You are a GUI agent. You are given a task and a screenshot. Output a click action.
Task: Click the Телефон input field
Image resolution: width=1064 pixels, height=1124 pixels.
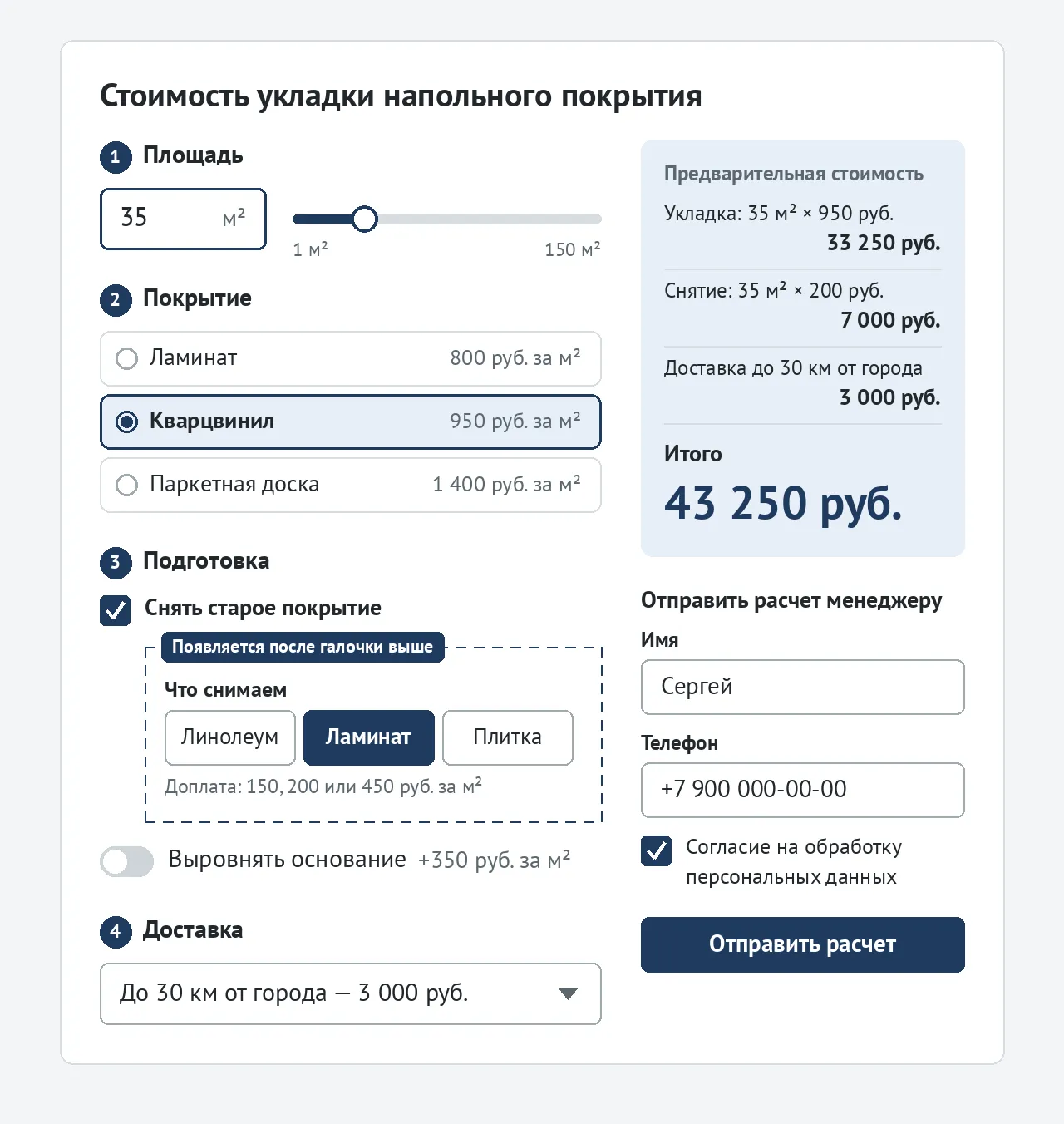802,790
